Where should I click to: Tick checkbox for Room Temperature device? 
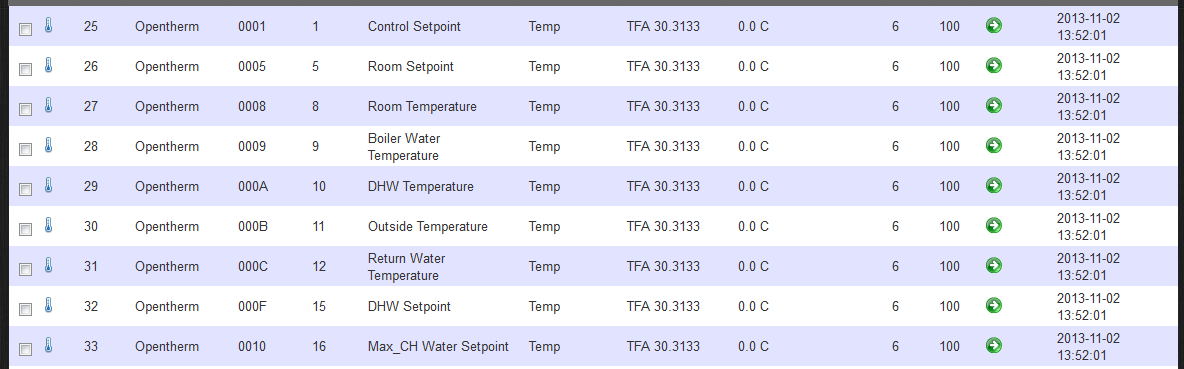point(26,109)
